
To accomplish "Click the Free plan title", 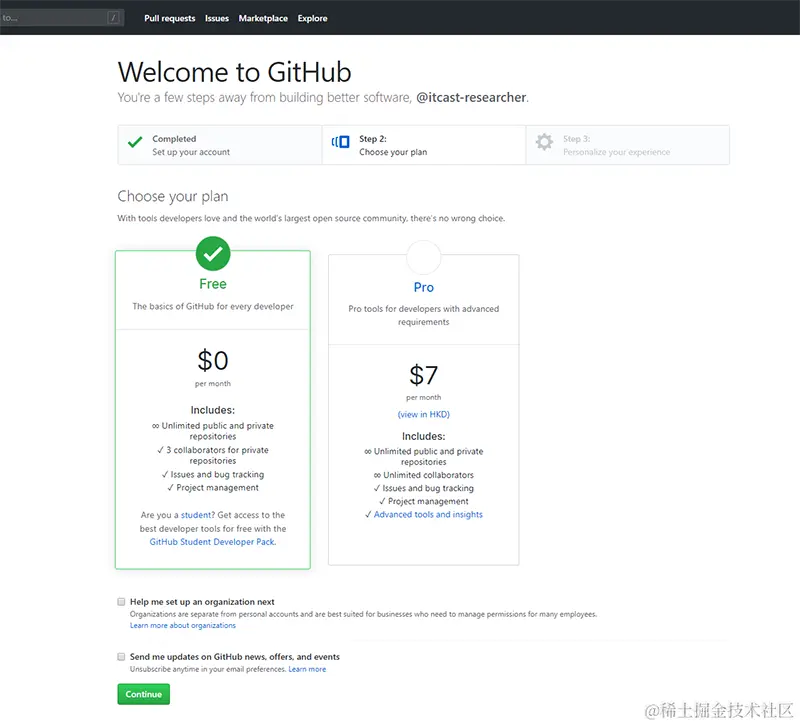I will coord(213,284).
